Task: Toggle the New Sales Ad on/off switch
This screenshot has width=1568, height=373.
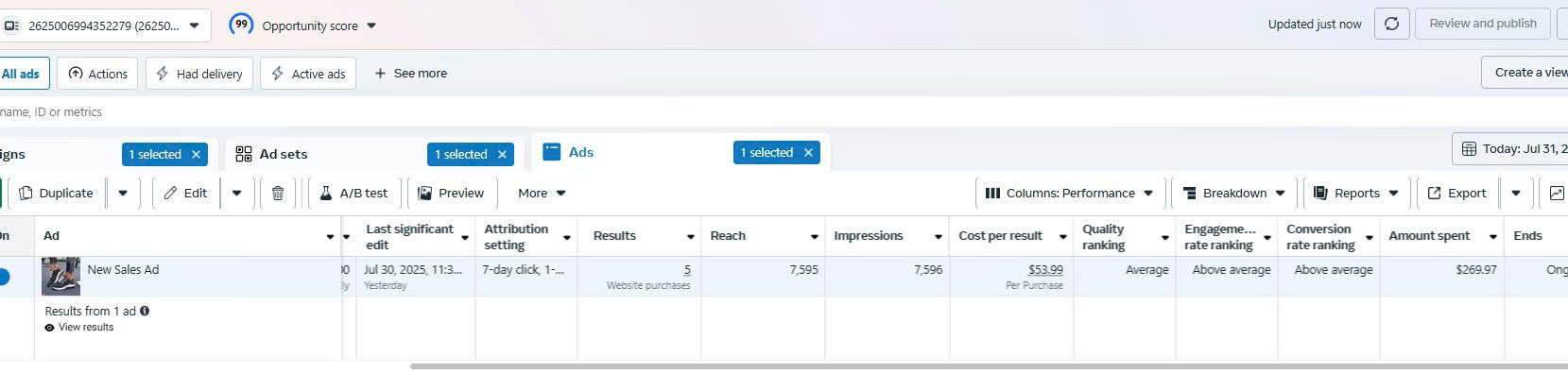Action: click(x=3, y=277)
